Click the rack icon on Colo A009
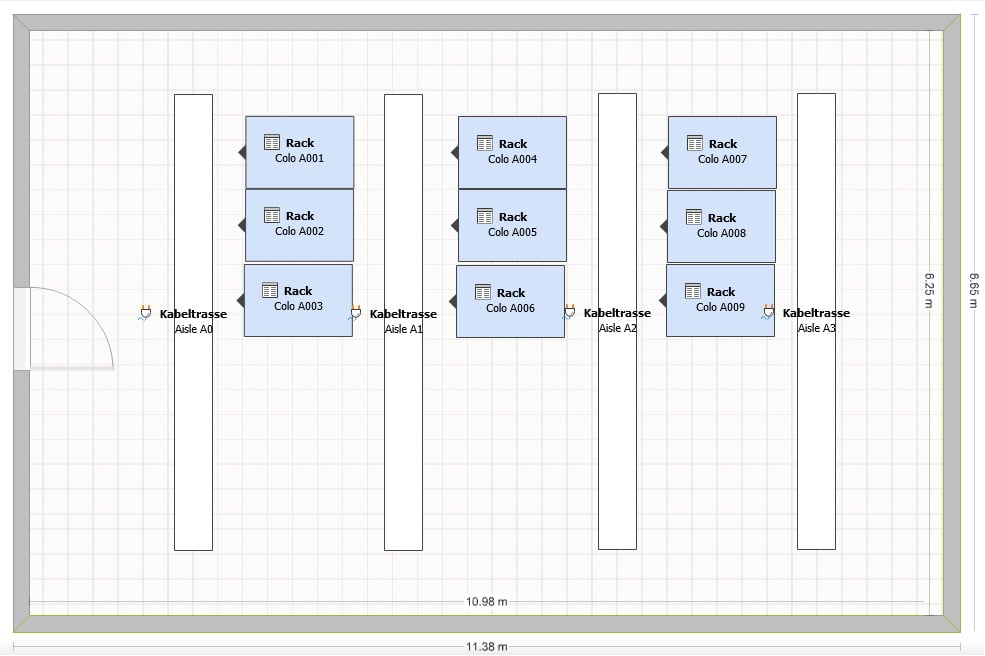985x656 pixels. click(x=692, y=291)
